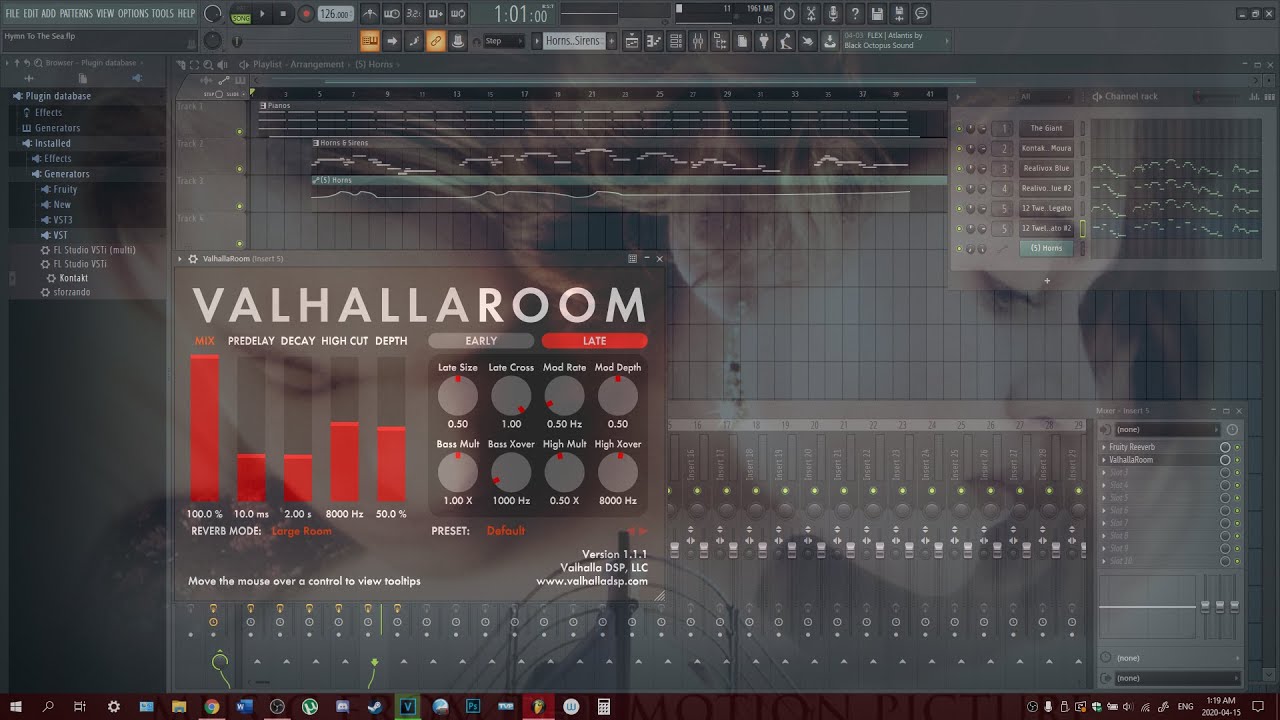Viewport: 1280px width, 720px height.
Task: Open the EDIT menu
Action: click(31, 13)
